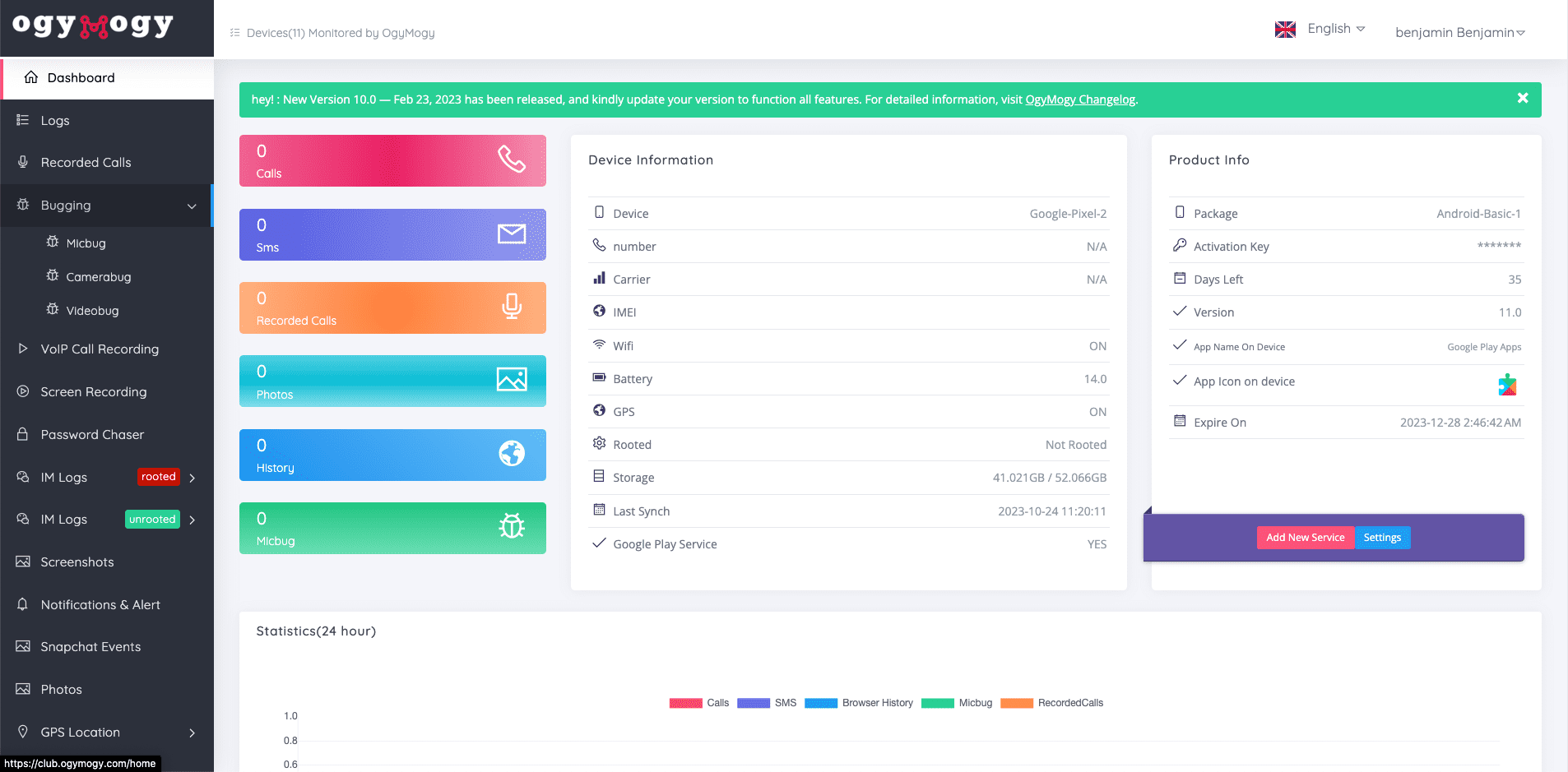
Task: Click the Days Left value 35
Action: (1515, 280)
